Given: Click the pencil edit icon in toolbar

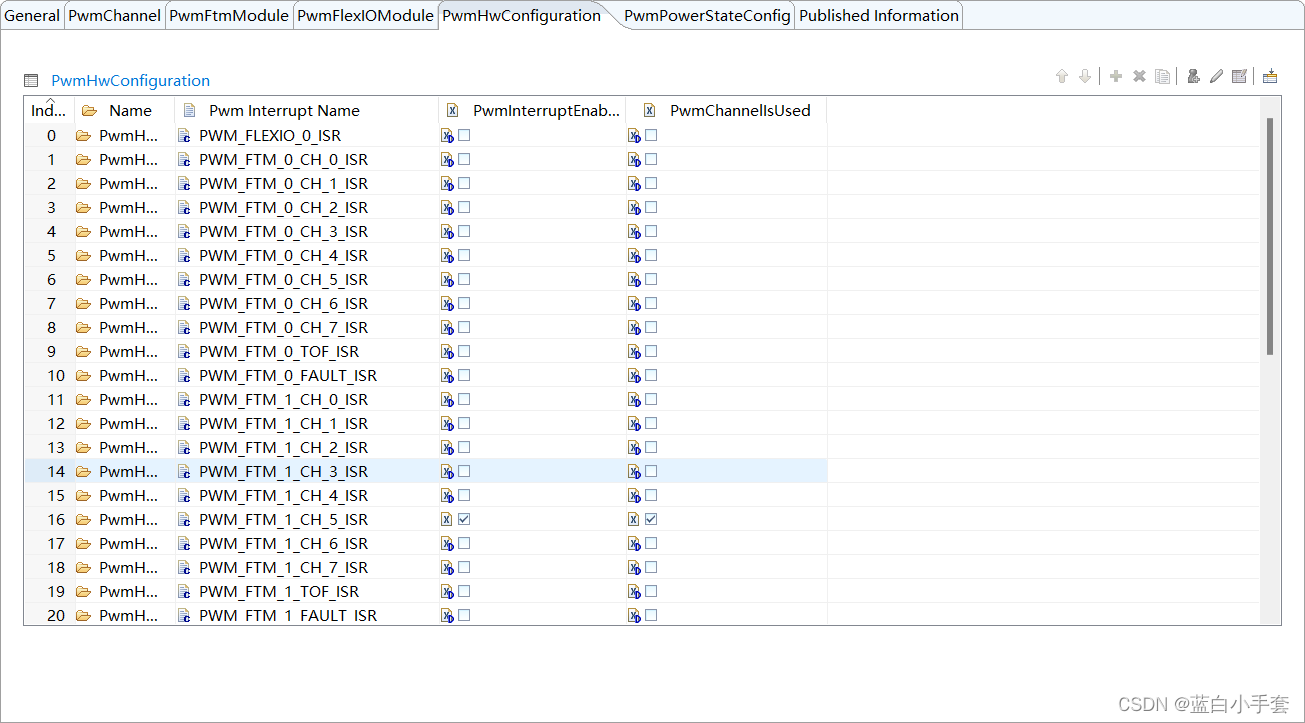Looking at the screenshot, I should [1216, 76].
